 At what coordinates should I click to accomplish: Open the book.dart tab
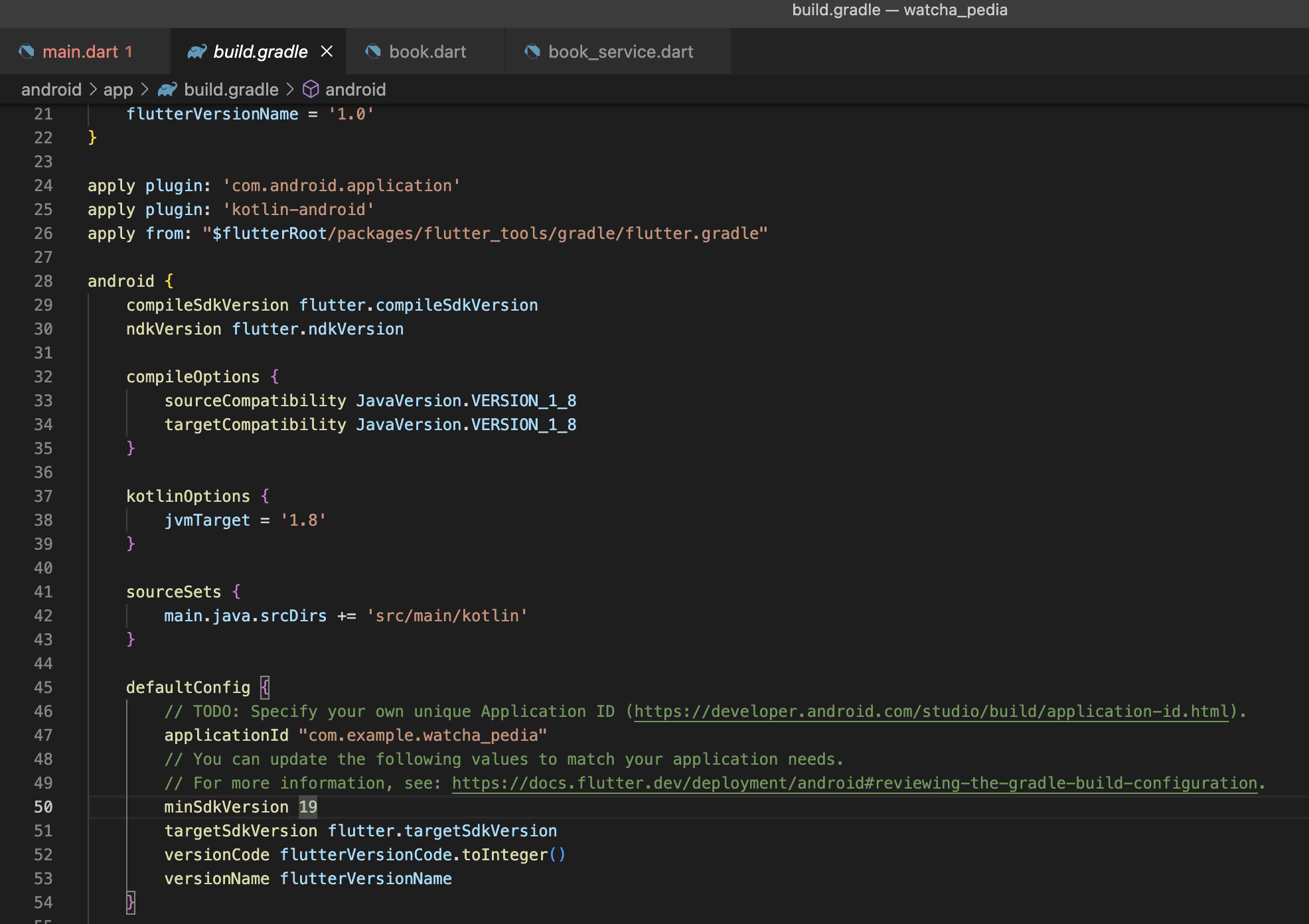pos(425,52)
